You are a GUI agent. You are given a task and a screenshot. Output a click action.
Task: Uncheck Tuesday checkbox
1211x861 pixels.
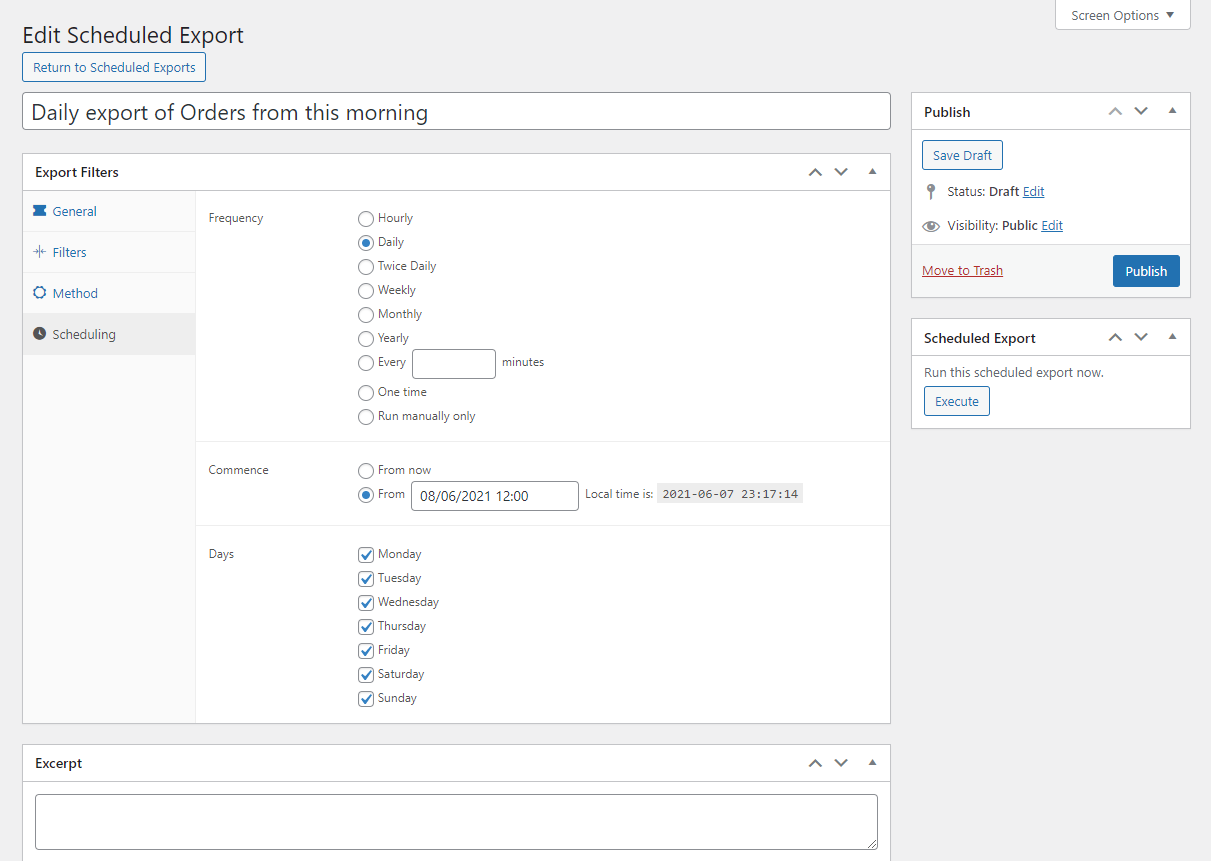click(x=366, y=579)
